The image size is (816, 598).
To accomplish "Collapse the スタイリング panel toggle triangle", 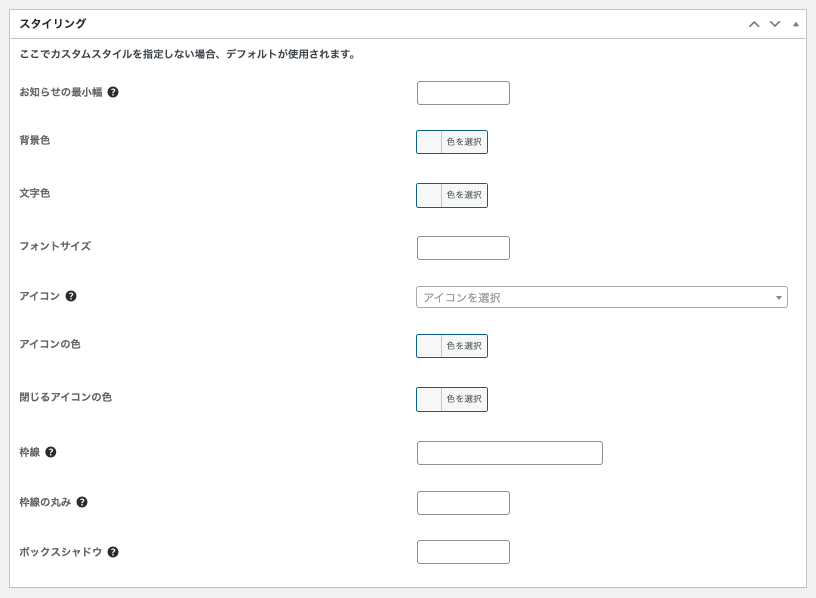I will (x=796, y=24).
